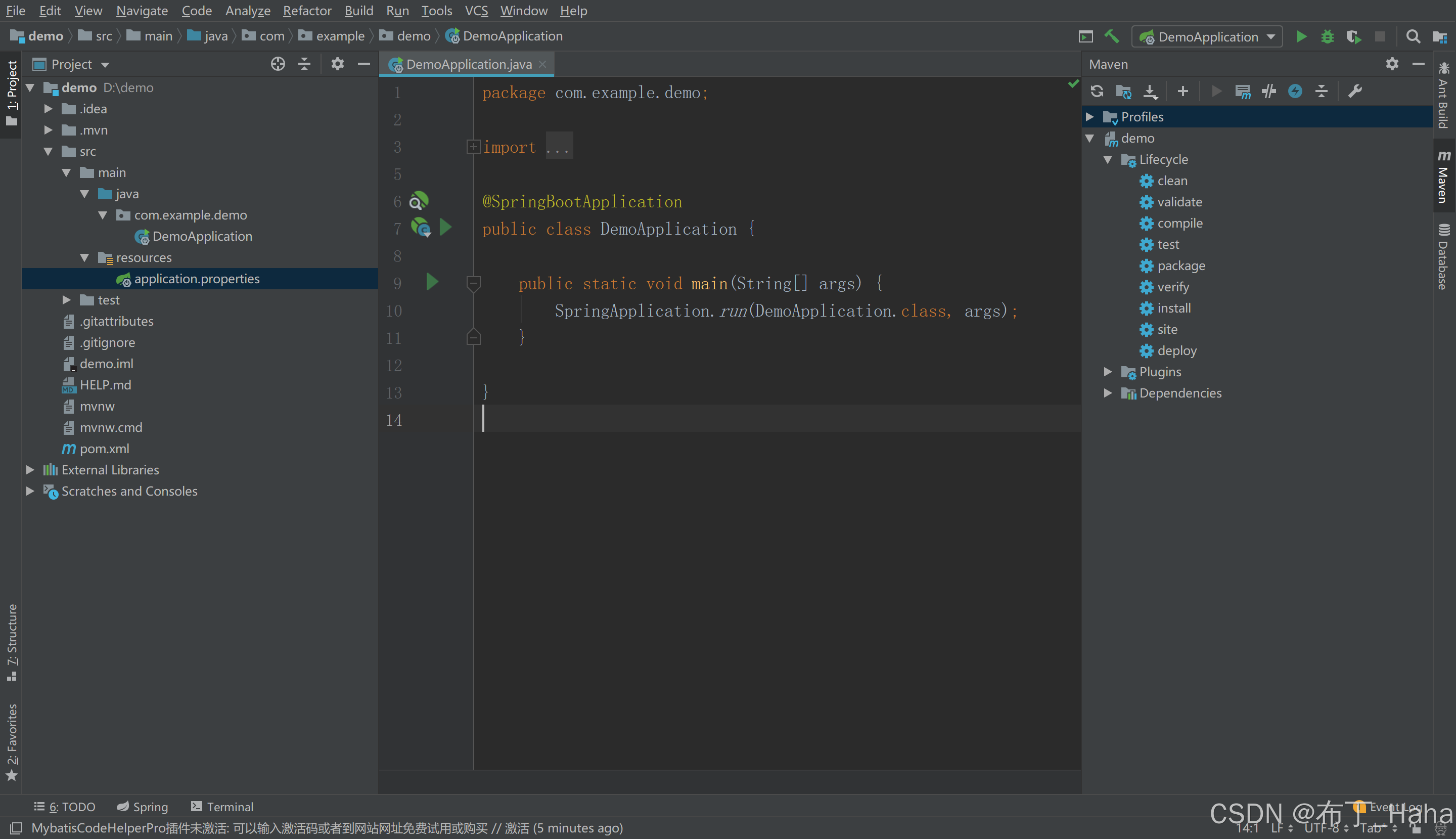This screenshot has height=839, width=1456.
Task: Click Download Sources icon in Maven panel
Action: pyautogui.click(x=1150, y=91)
